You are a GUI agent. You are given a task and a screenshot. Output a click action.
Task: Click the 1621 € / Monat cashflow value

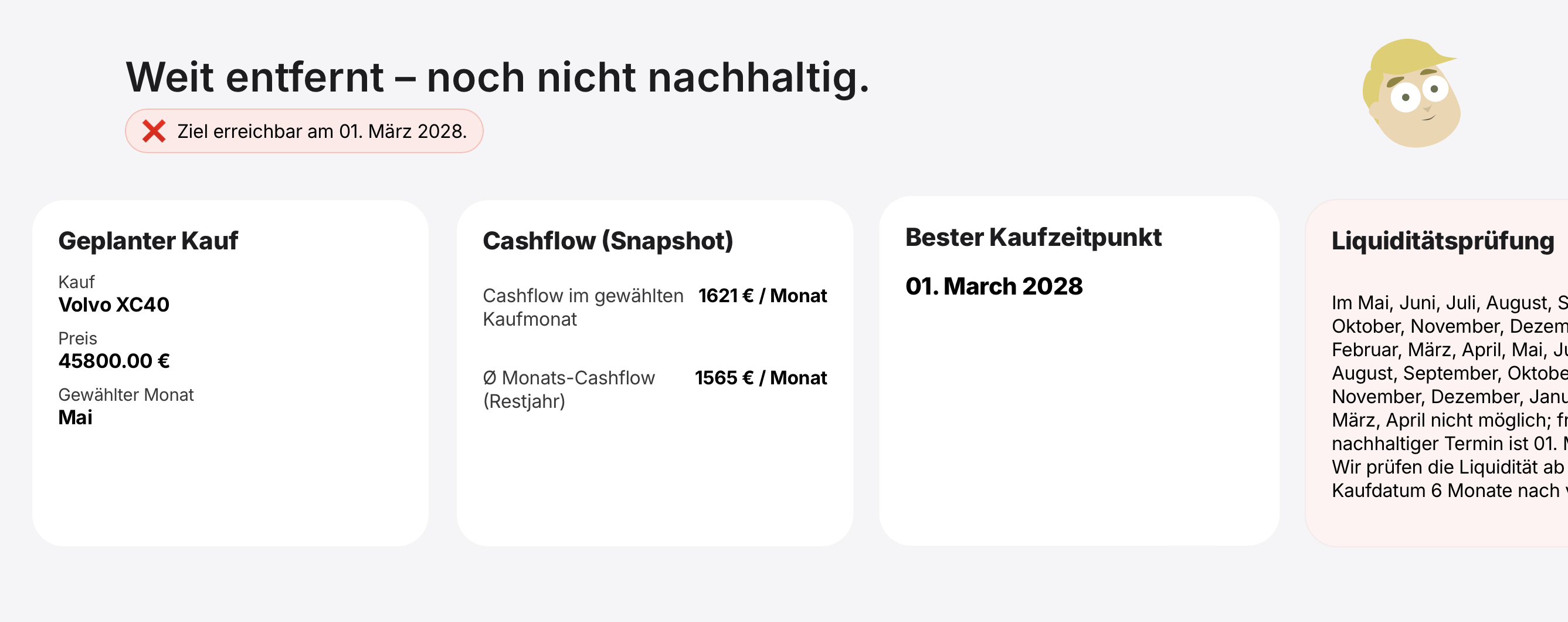tap(763, 296)
